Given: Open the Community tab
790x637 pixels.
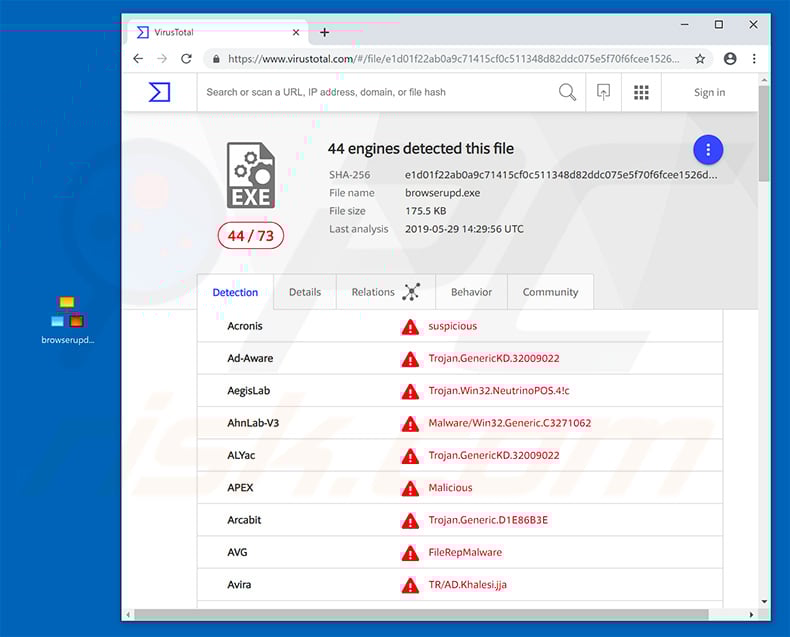Looking at the screenshot, I should [550, 292].
